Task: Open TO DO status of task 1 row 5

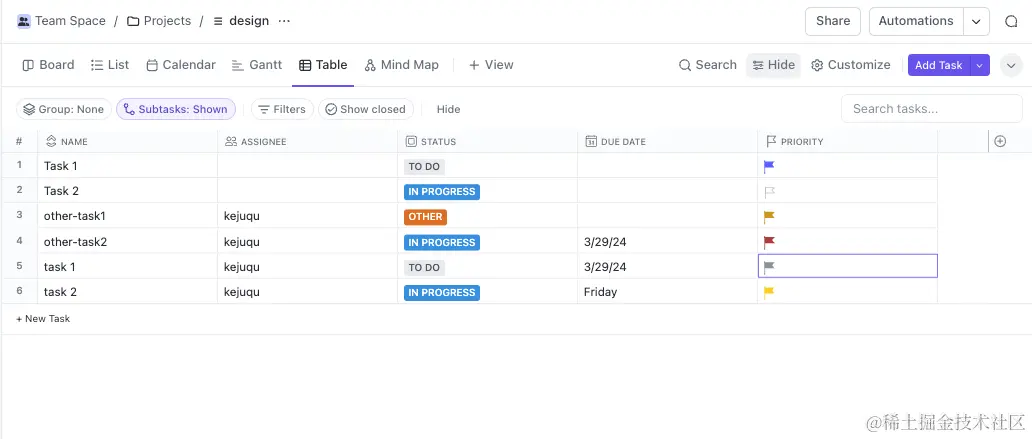Action: (424, 267)
